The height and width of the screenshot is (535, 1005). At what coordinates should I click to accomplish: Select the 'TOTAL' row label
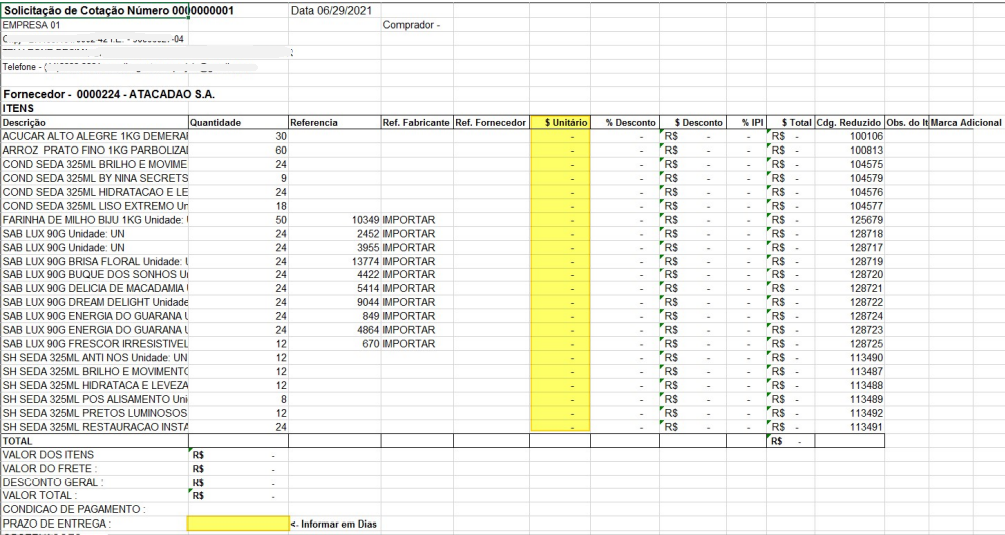click(x=95, y=441)
